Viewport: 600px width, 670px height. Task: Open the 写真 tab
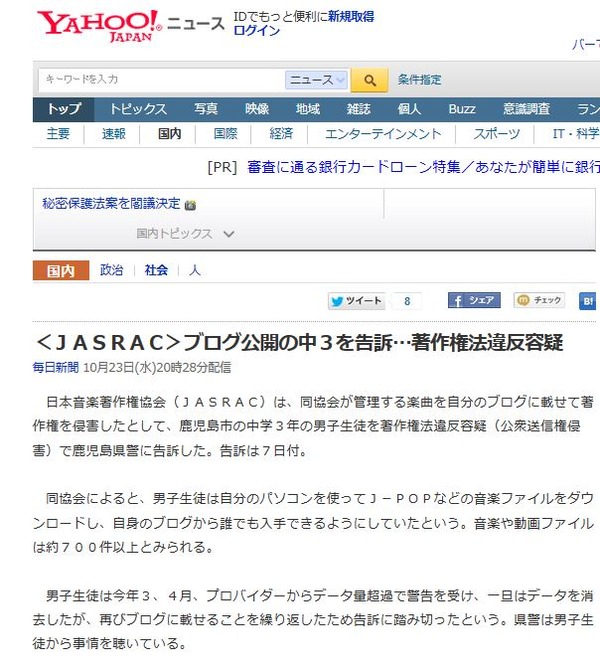click(206, 109)
